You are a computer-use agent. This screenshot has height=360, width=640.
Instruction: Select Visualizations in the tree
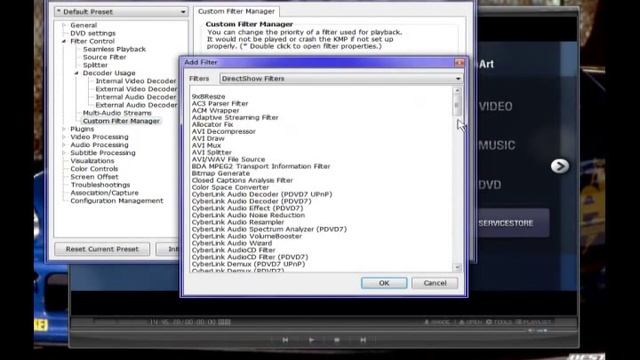point(92,161)
